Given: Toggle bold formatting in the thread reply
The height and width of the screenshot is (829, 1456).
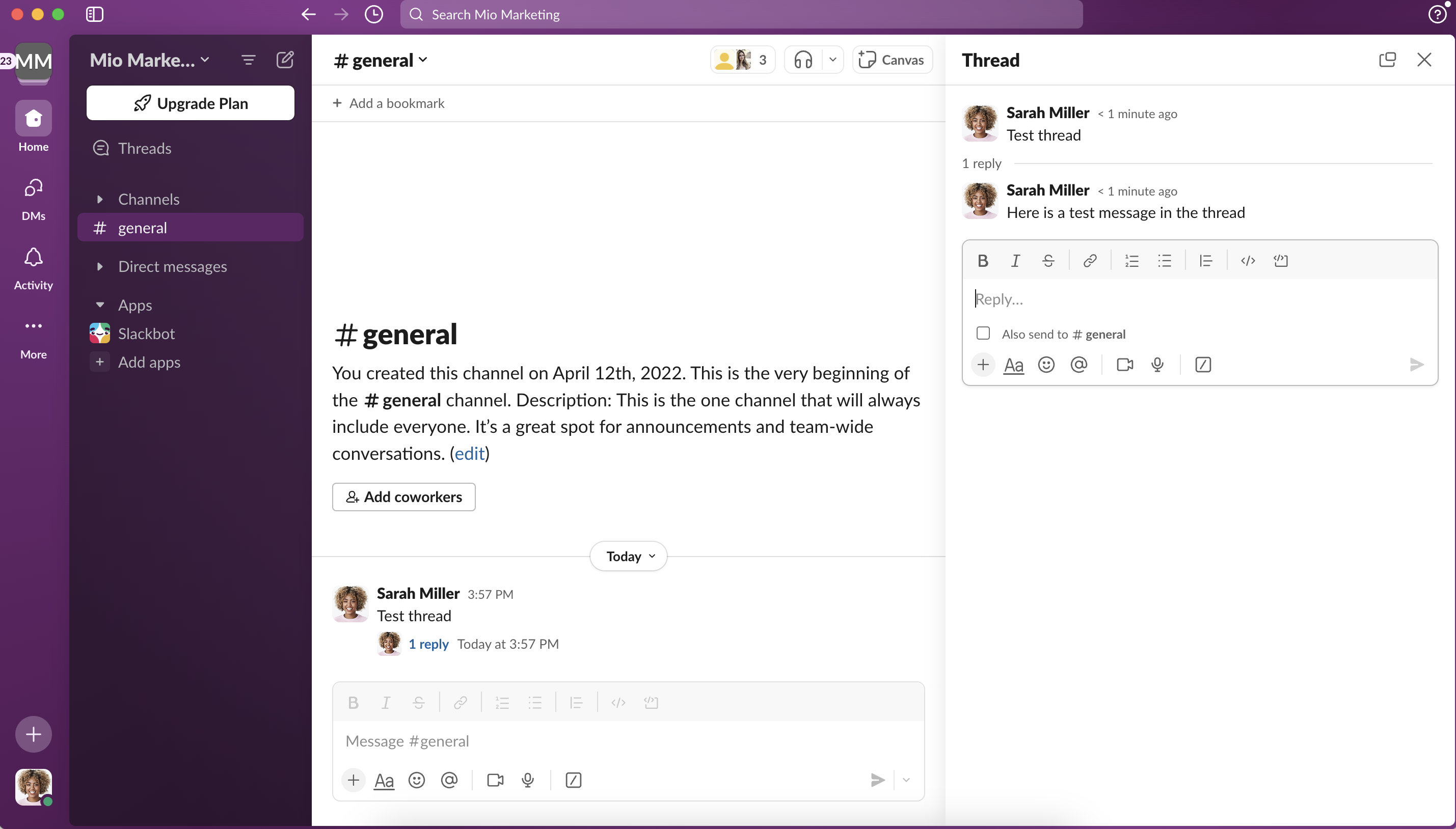Looking at the screenshot, I should (983, 260).
